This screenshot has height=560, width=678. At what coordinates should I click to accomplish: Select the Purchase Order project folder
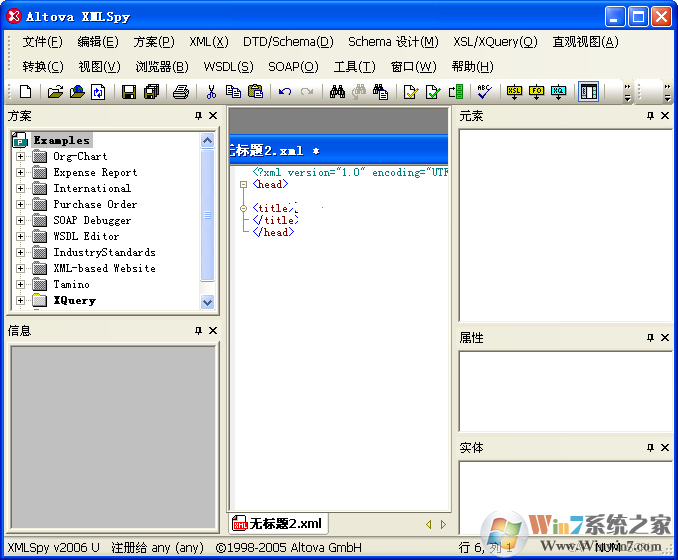94,205
